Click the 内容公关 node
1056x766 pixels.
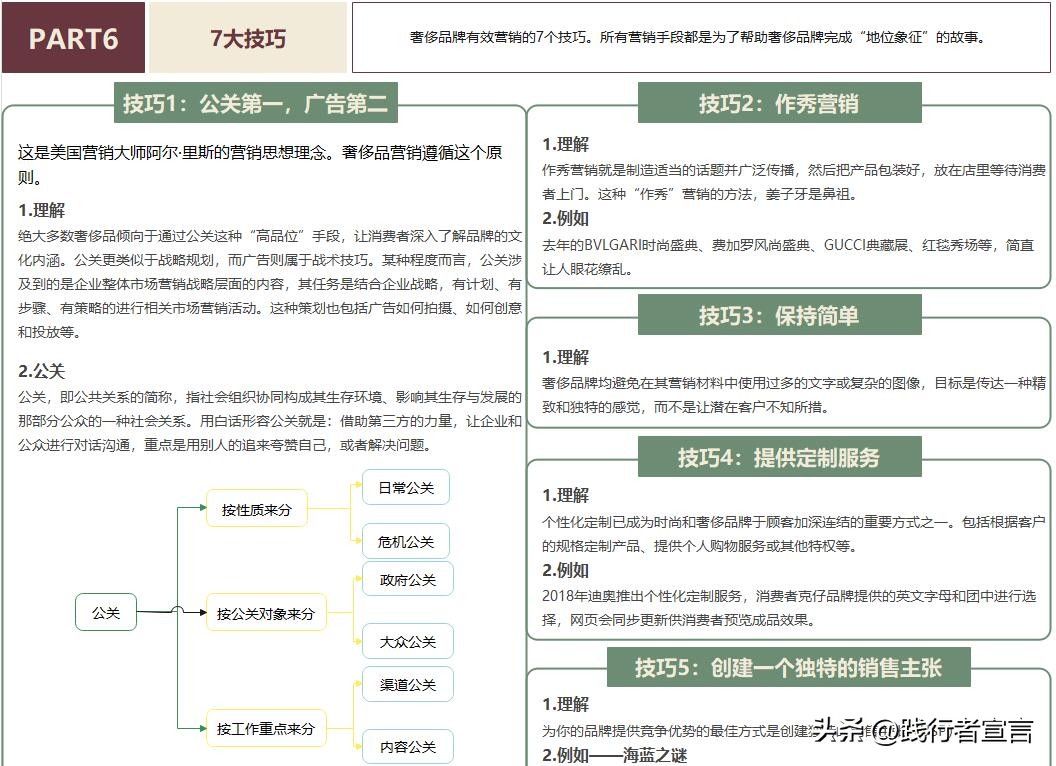[x=407, y=746]
